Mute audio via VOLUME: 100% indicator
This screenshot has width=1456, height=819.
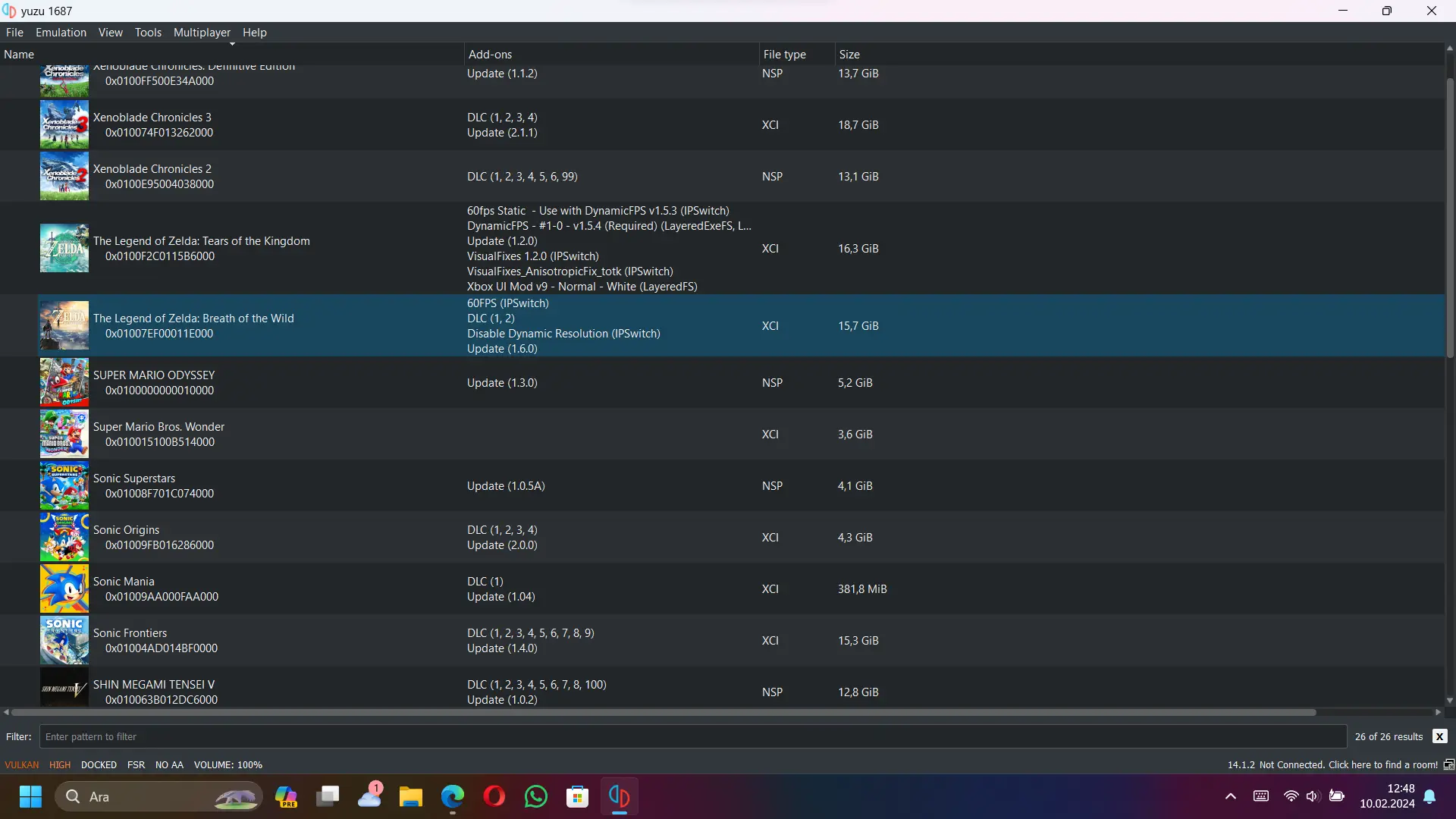tap(227, 764)
